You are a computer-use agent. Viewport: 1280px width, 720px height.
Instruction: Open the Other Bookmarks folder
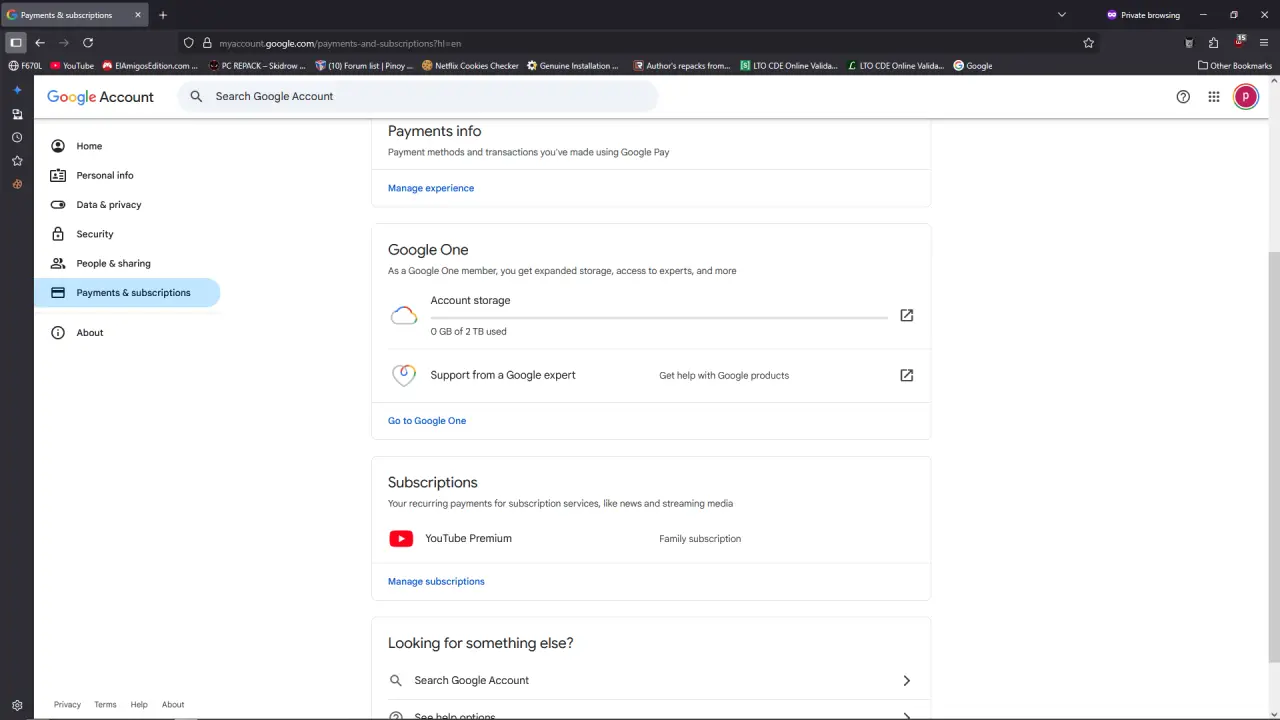[x=1235, y=66]
